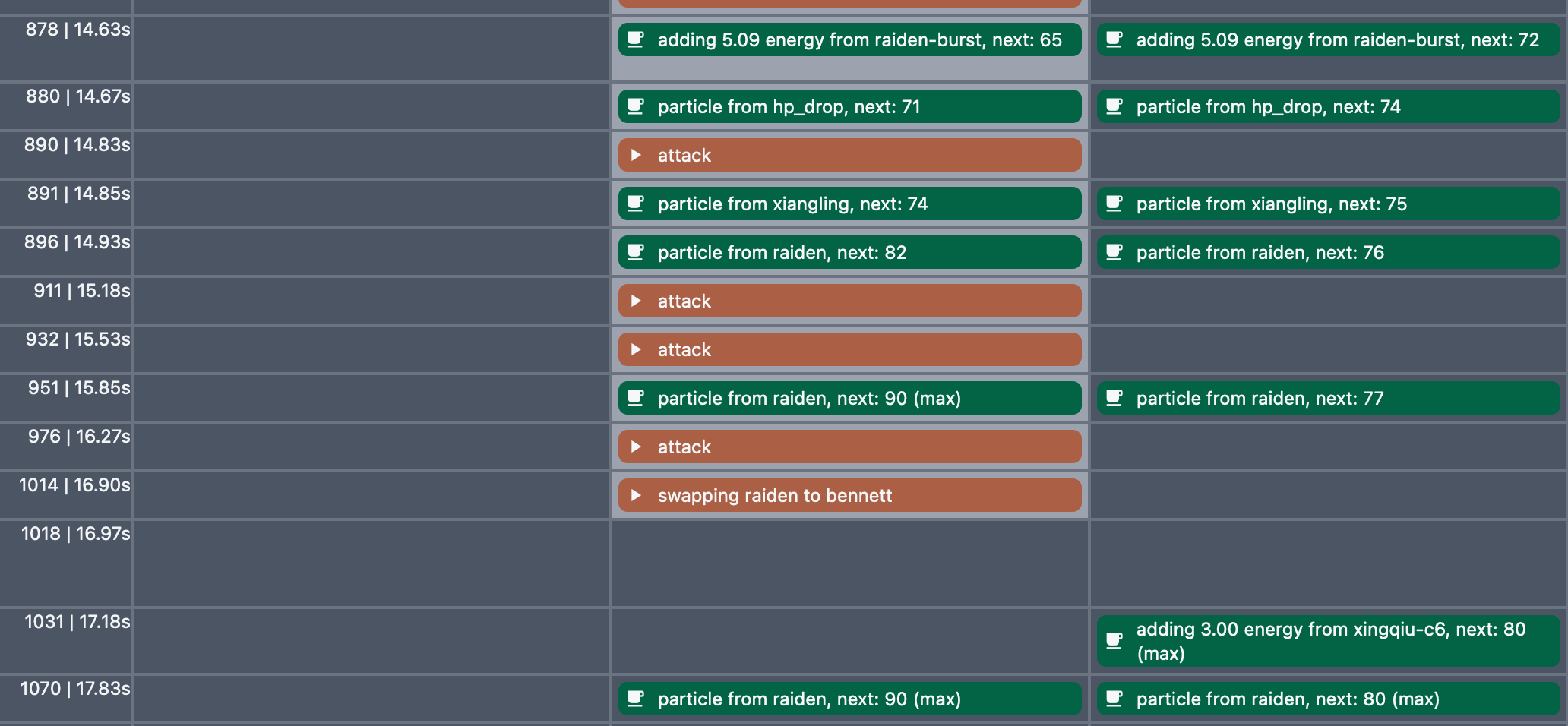Click cup icon on xiangling next: 75 event
Image resolution: width=1568 pixels, height=726 pixels.
pyautogui.click(x=1114, y=204)
